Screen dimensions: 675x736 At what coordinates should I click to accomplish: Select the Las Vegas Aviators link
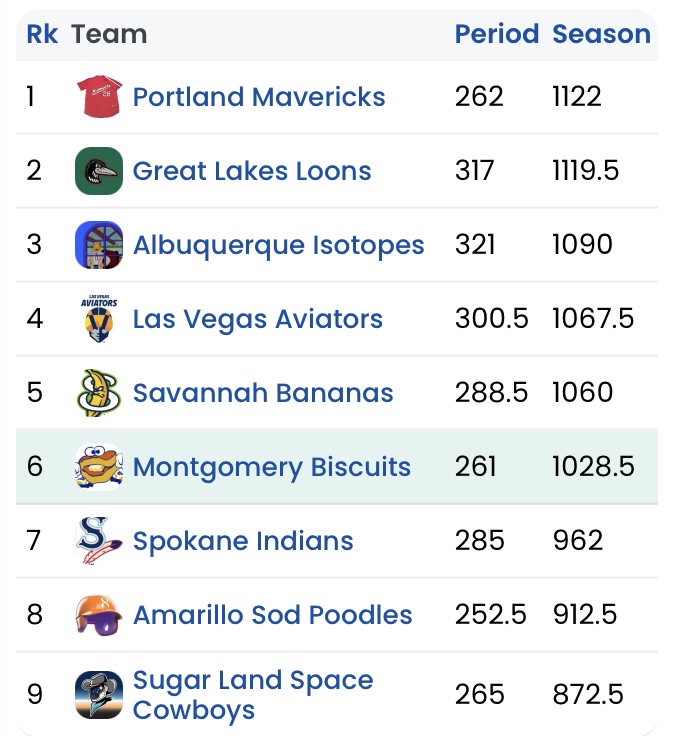click(x=258, y=319)
